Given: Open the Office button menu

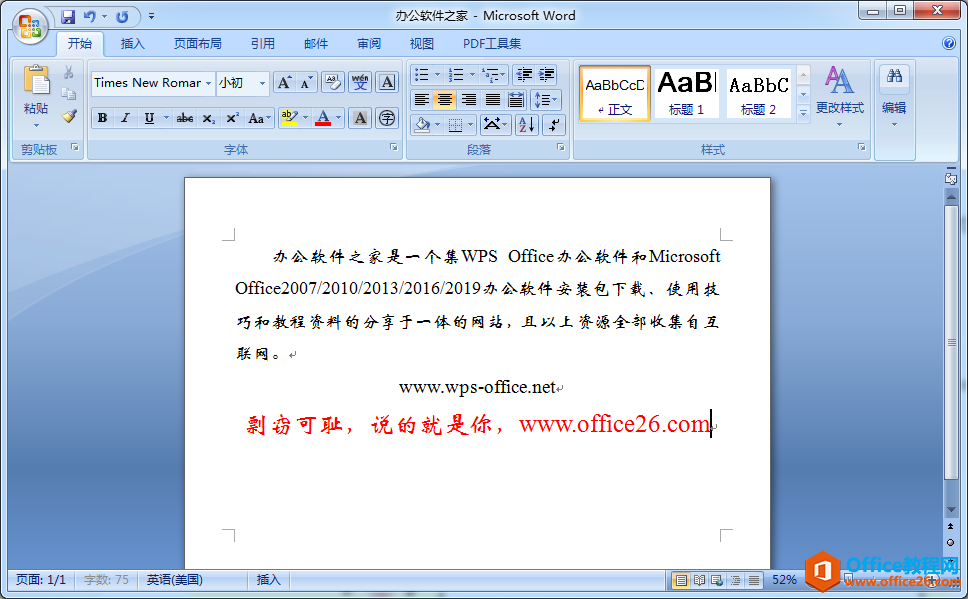Looking at the screenshot, I should 30,27.
